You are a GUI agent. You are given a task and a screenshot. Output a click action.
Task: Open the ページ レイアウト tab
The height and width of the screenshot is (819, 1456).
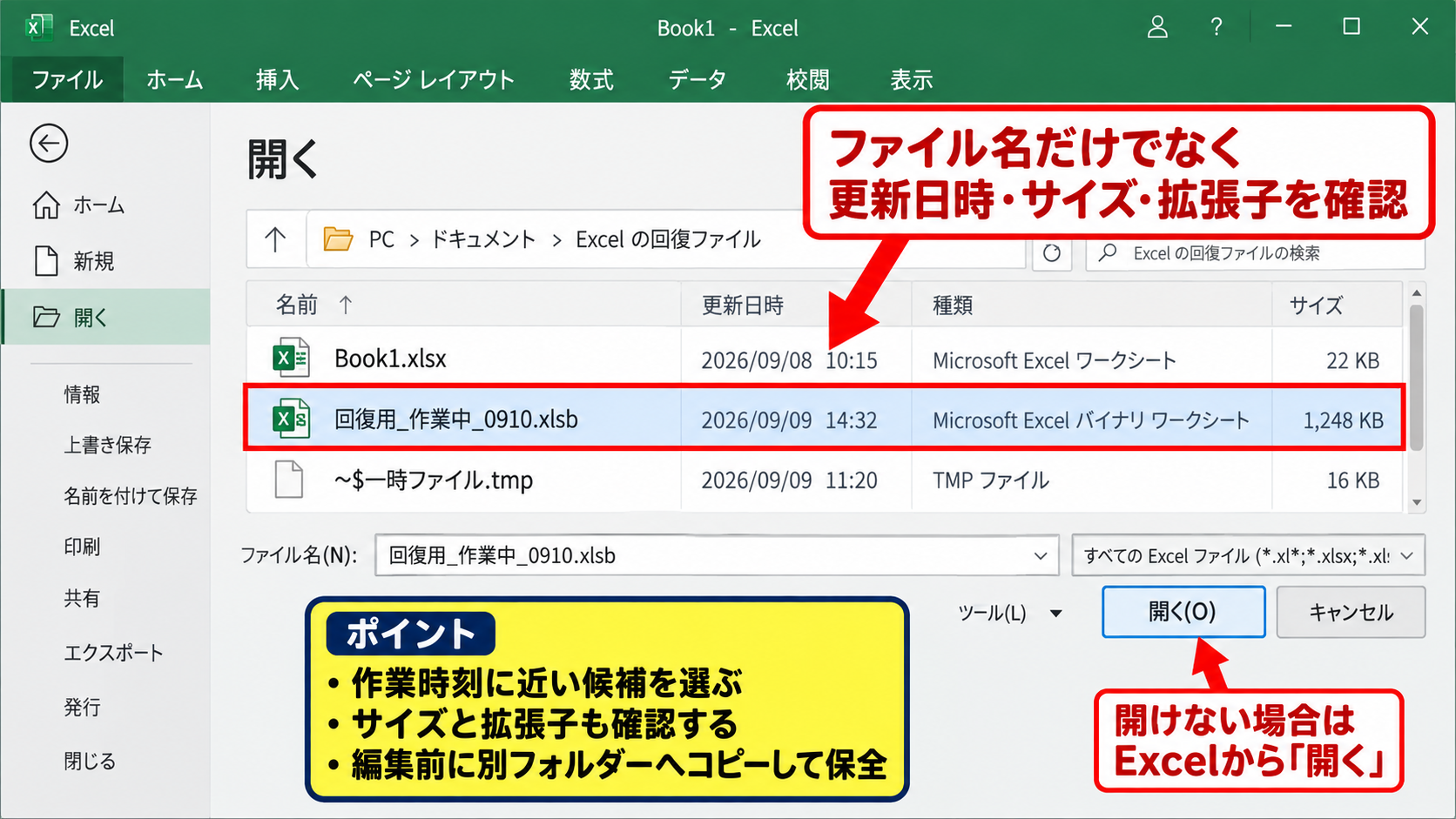(x=434, y=80)
